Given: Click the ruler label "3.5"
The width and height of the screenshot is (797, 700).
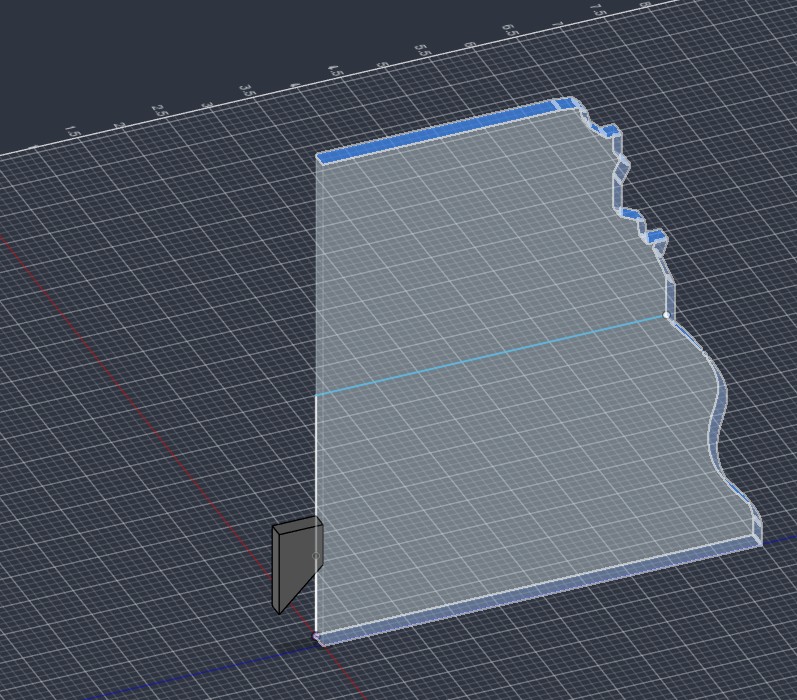Looking at the screenshot, I should (247, 91).
